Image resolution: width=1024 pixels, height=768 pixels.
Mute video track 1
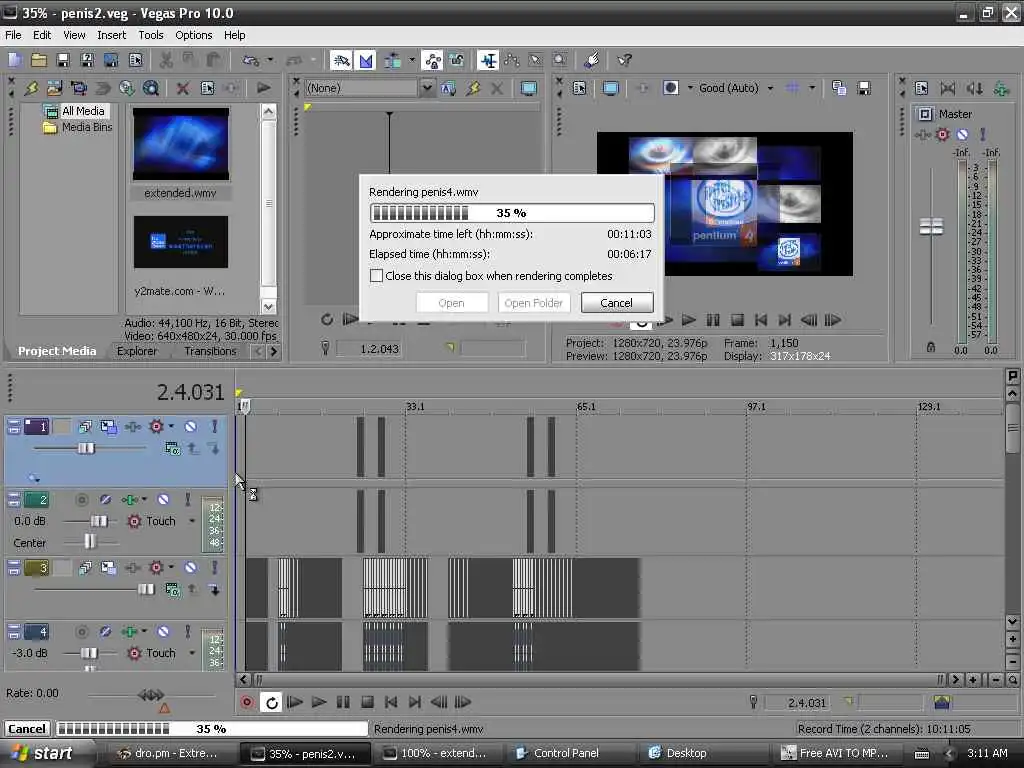click(x=190, y=426)
